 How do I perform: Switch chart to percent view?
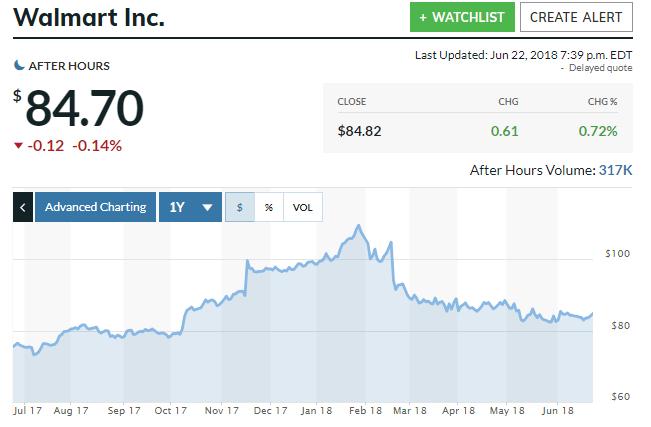point(269,207)
